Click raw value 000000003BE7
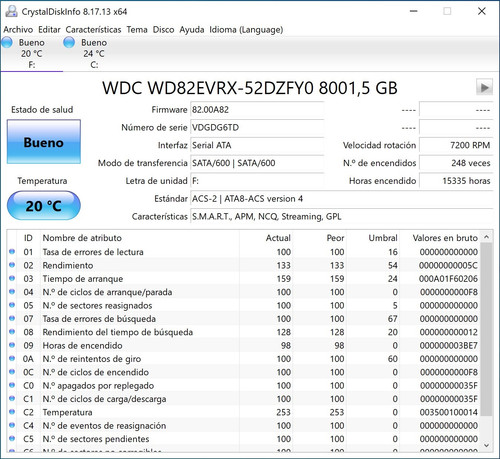The image size is (500, 459). [x=448, y=345]
